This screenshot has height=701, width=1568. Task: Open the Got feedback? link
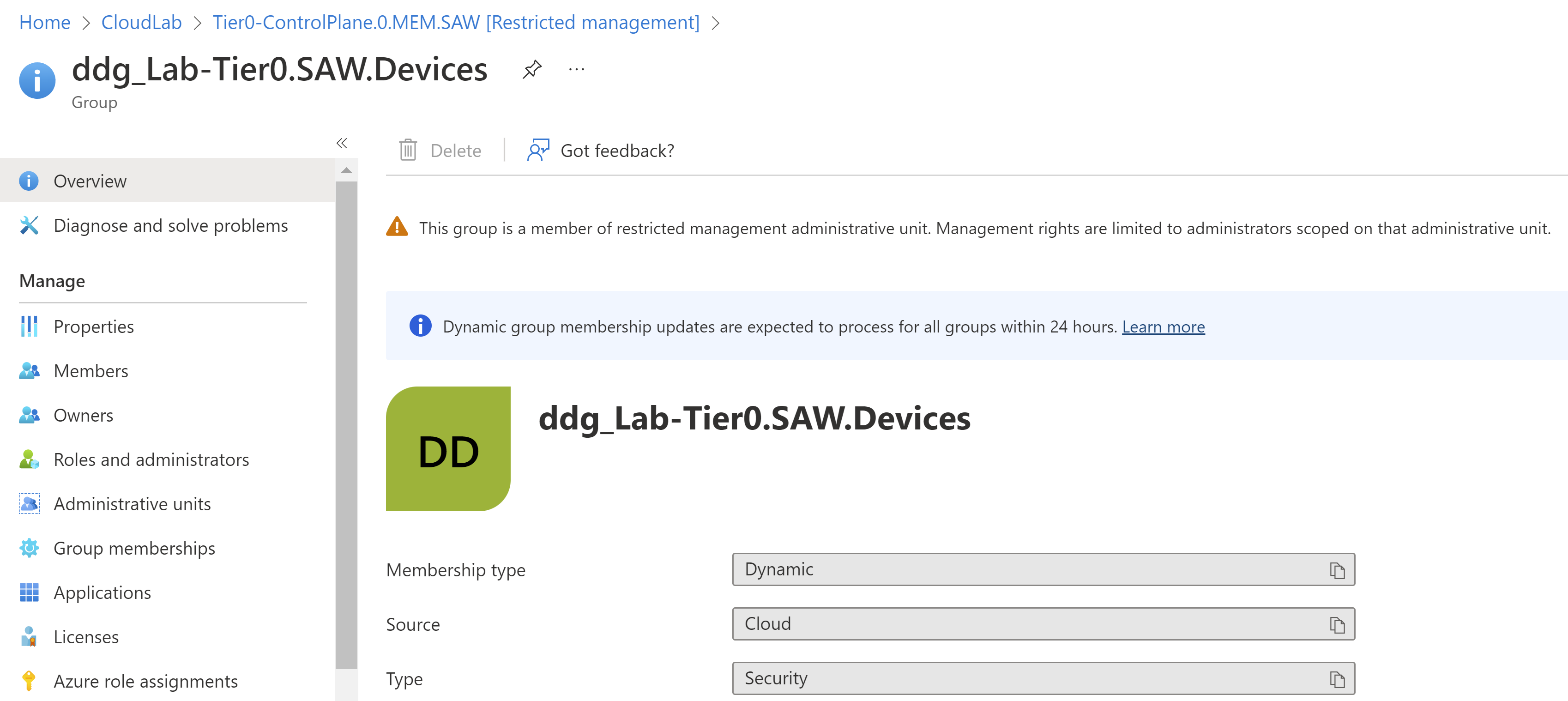point(617,151)
